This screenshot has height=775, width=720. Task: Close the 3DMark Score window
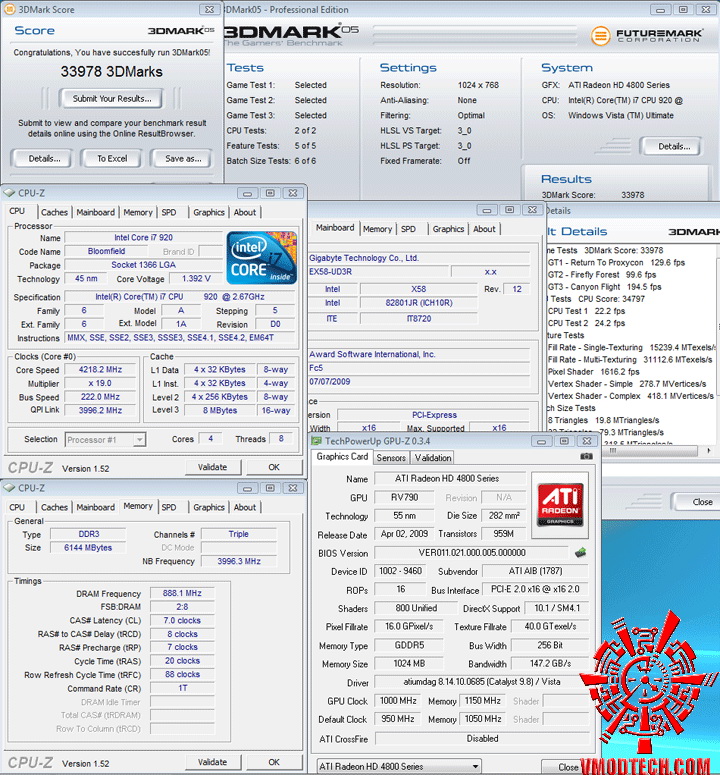[x=210, y=9]
